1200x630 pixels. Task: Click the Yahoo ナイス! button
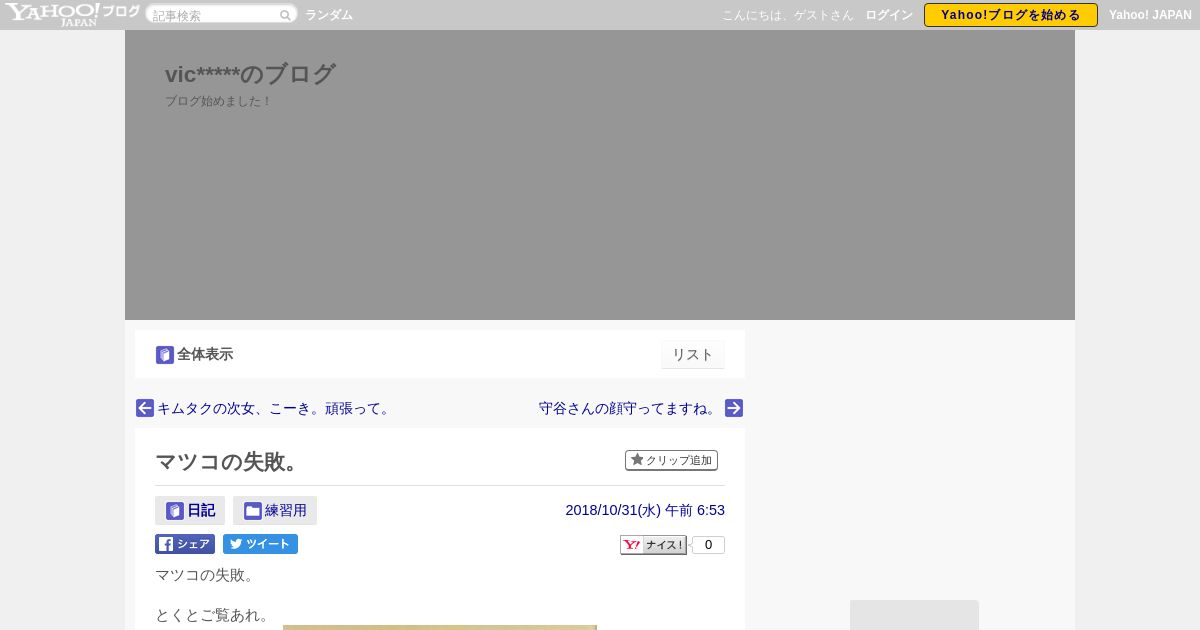(x=654, y=545)
